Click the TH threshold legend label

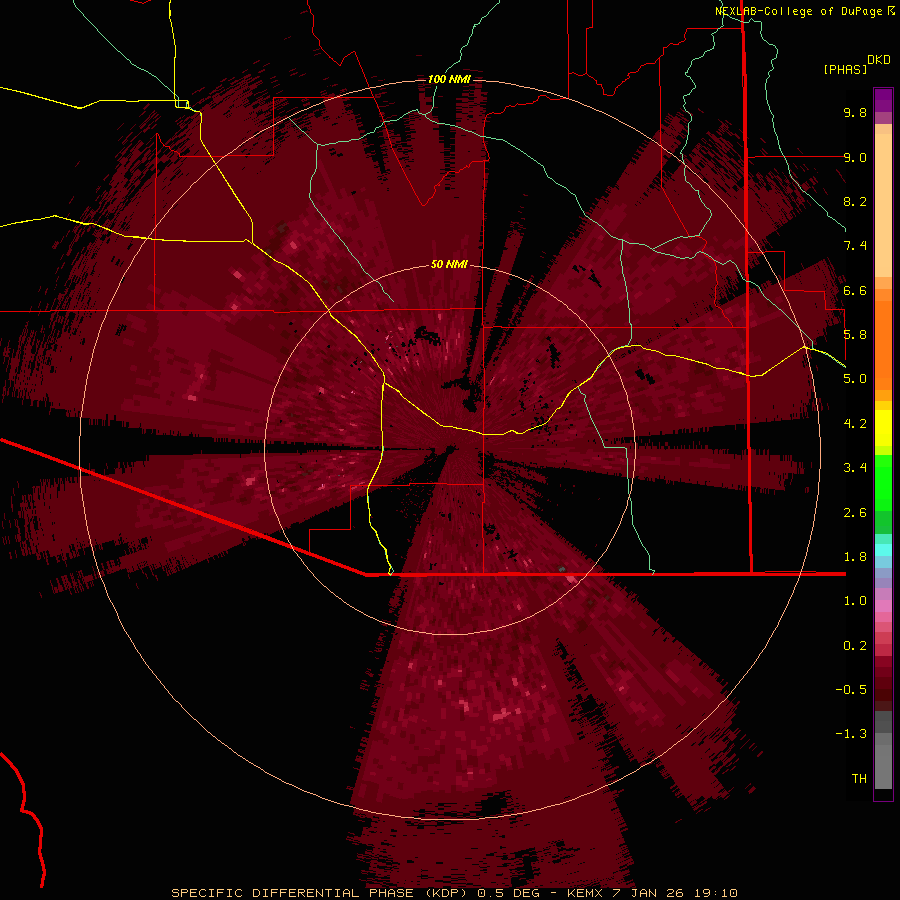click(859, 779)
